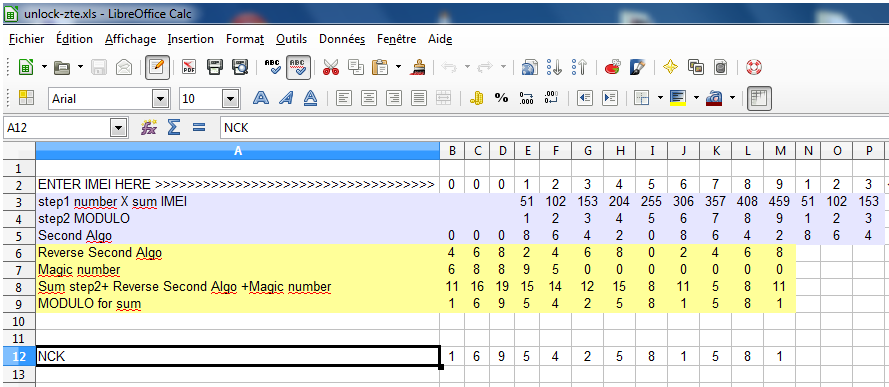
Task: Expand the Open recent files arrow
Action: tap(80, 68)
